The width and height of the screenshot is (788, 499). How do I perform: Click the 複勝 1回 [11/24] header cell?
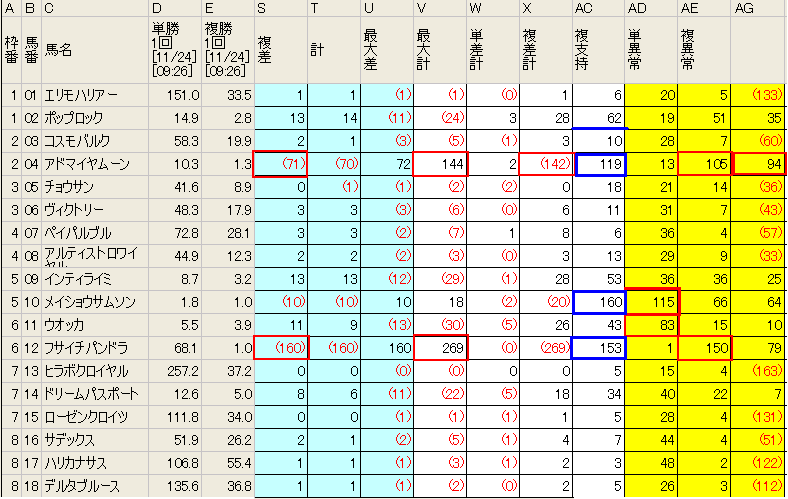pos(228,50)
